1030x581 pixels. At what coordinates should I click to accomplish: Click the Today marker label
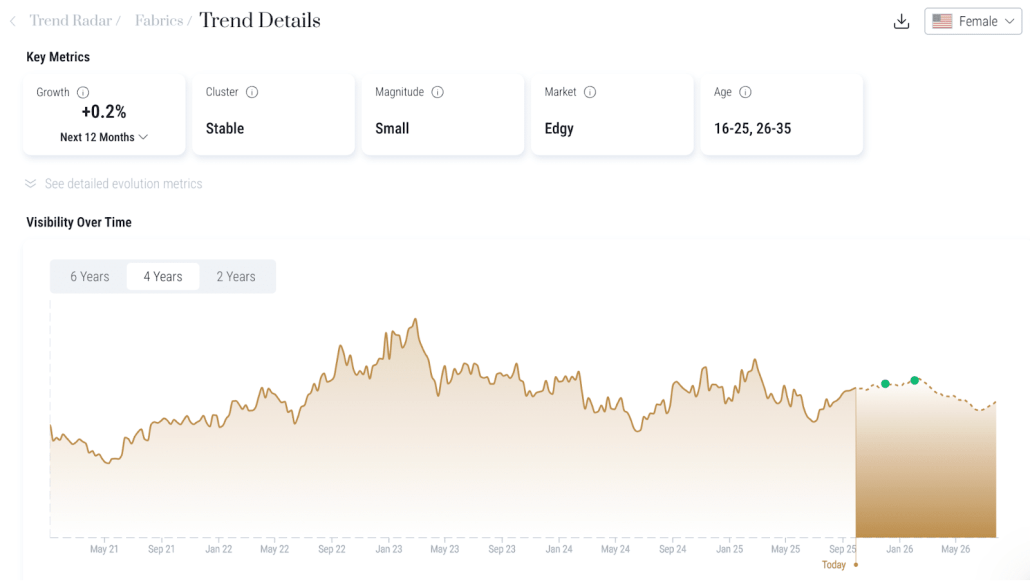pyautogui.click(x=834, y=565)
